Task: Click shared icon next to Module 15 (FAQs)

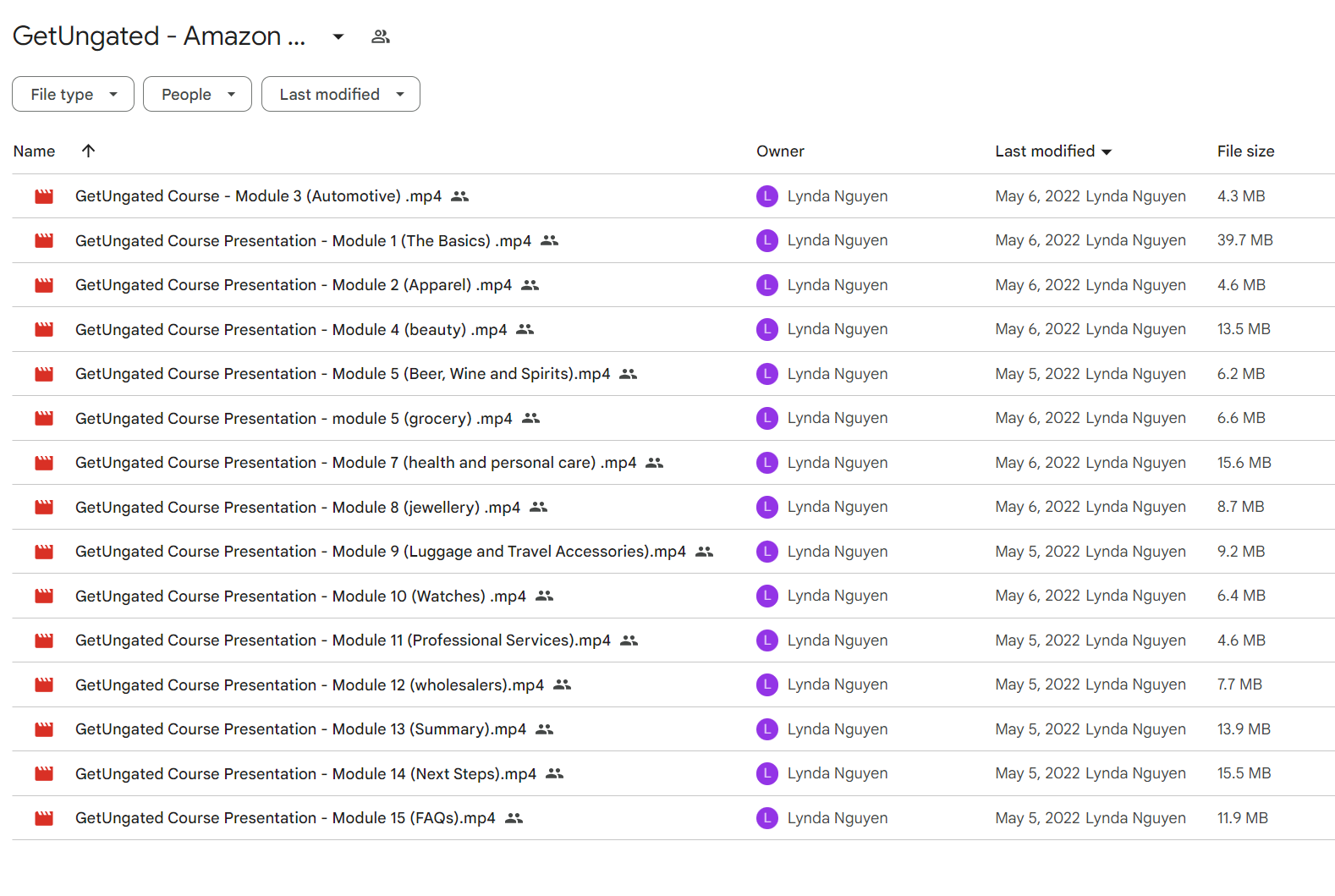Action: tap(514, 818)
